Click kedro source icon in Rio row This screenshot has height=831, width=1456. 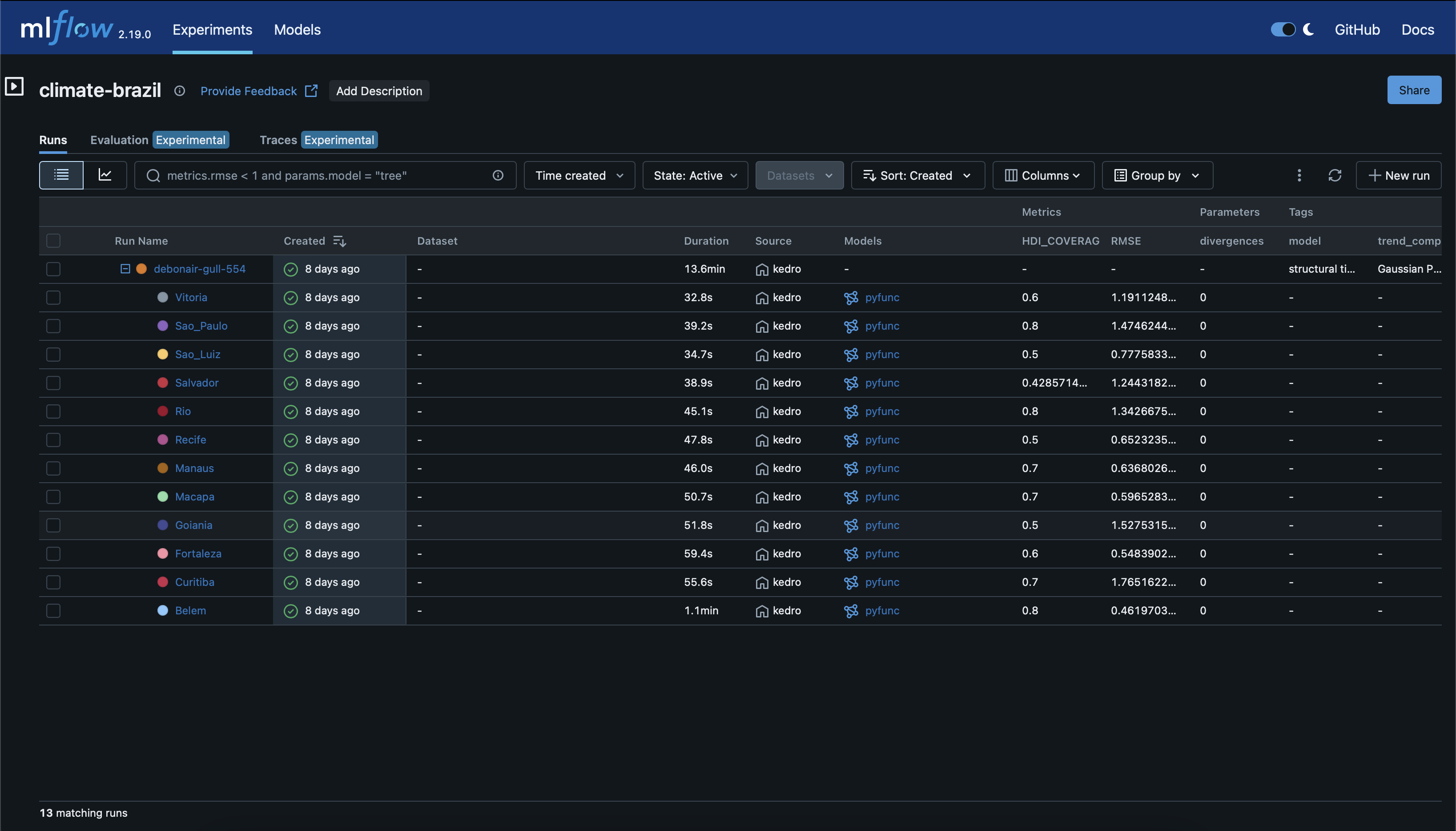pos(762,411)
